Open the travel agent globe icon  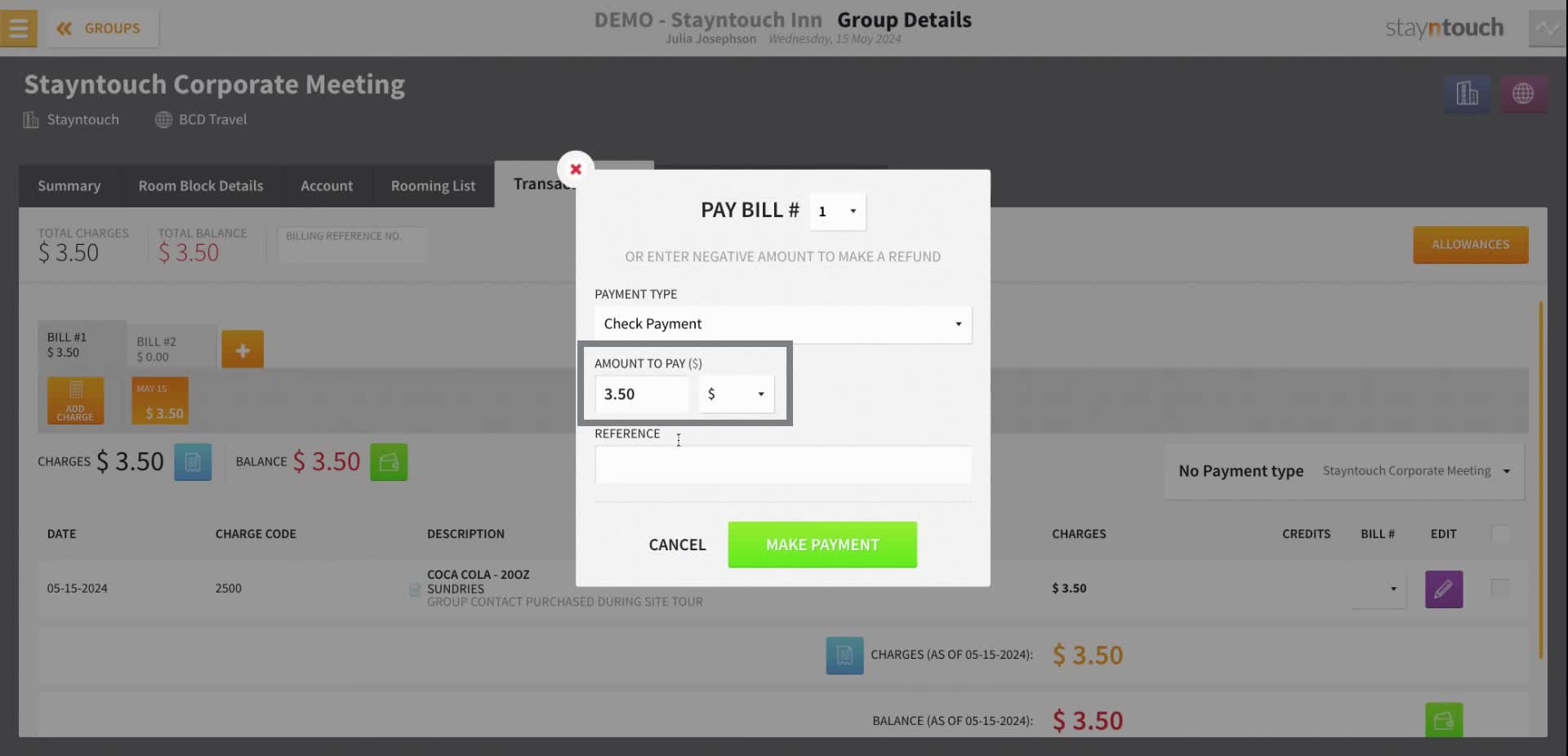[1523, 94]
